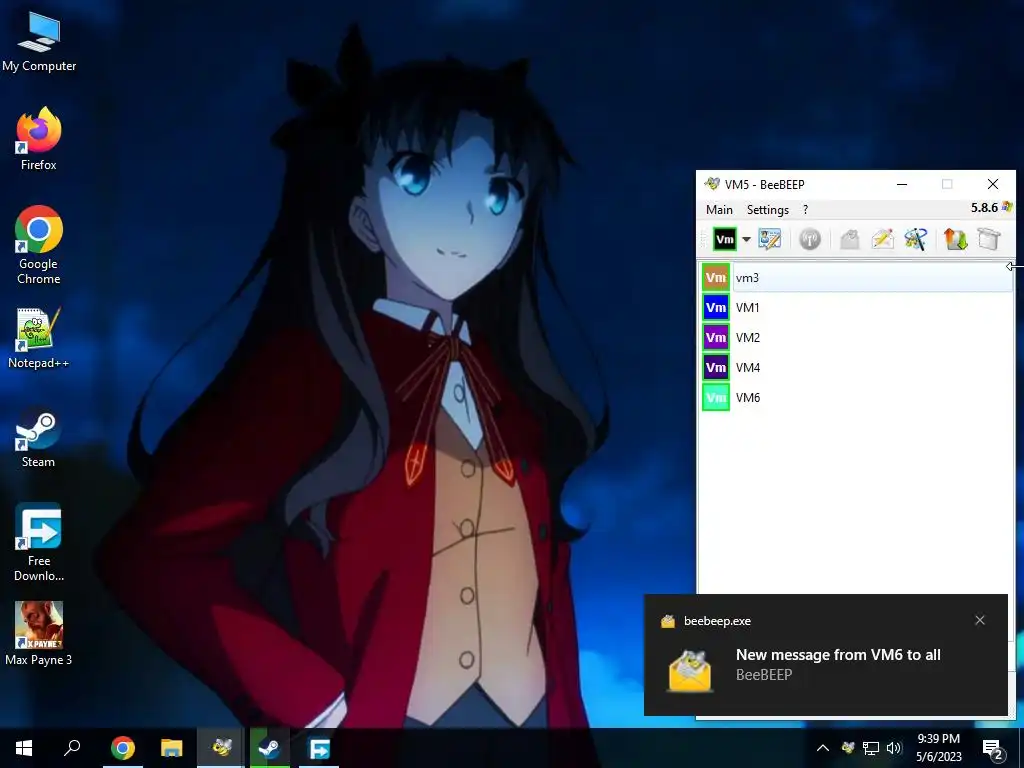Image resolution: width=1024 pixels, height=768 pixels.
Task: Minimize the VM5 - BeeBEEP window
Action: click(902, 184)
